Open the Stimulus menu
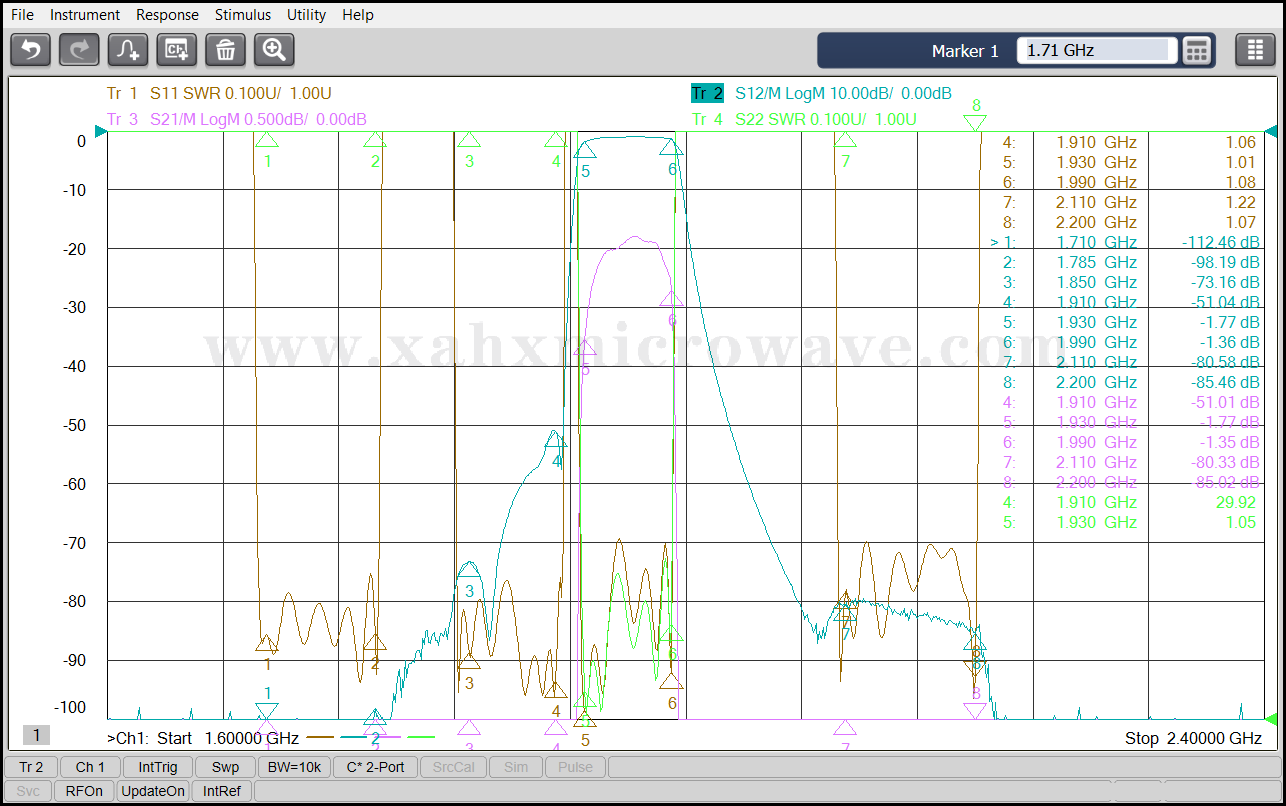Image resolution: width=1286 pixels, height=806 pixels. tap(242, 15)
